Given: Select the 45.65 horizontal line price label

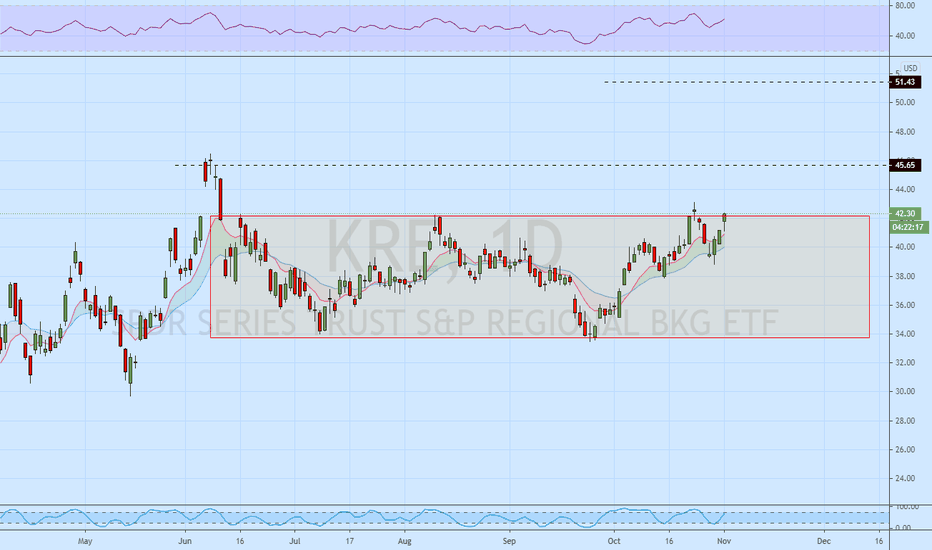Looking at the screenshot, I should pos(905,165).
